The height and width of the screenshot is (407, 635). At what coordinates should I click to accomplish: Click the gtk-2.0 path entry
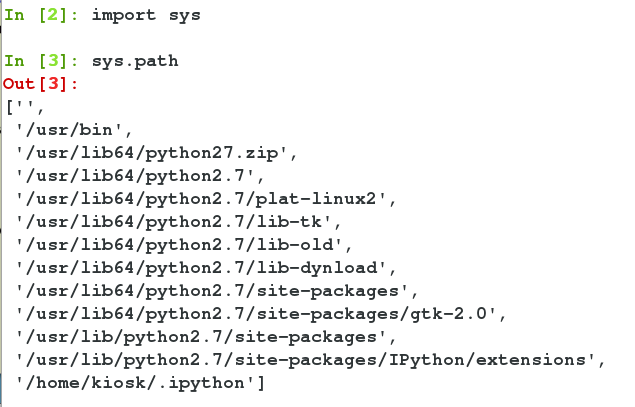point(256,314)
